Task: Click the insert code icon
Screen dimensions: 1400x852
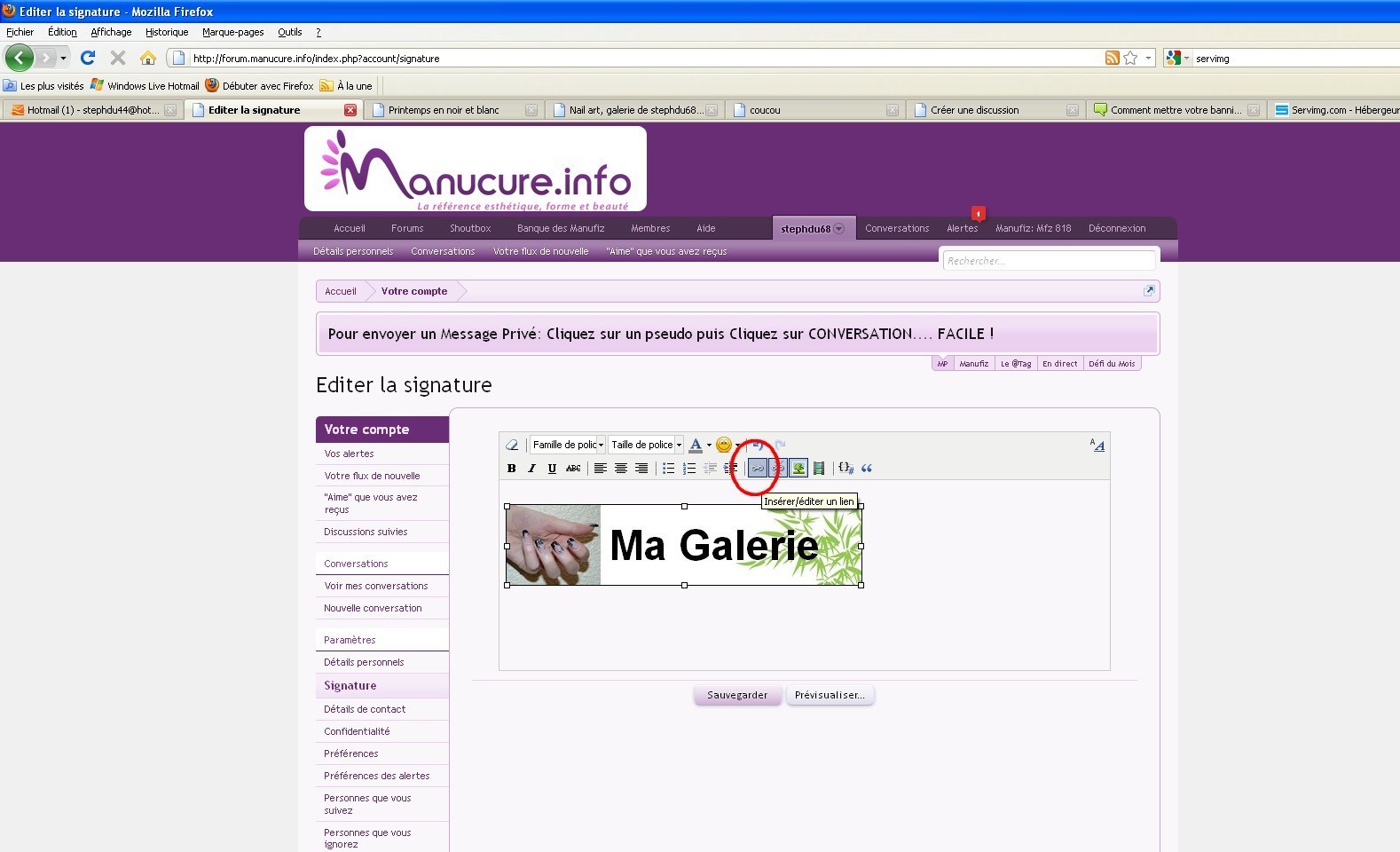Action: point(846,469)
